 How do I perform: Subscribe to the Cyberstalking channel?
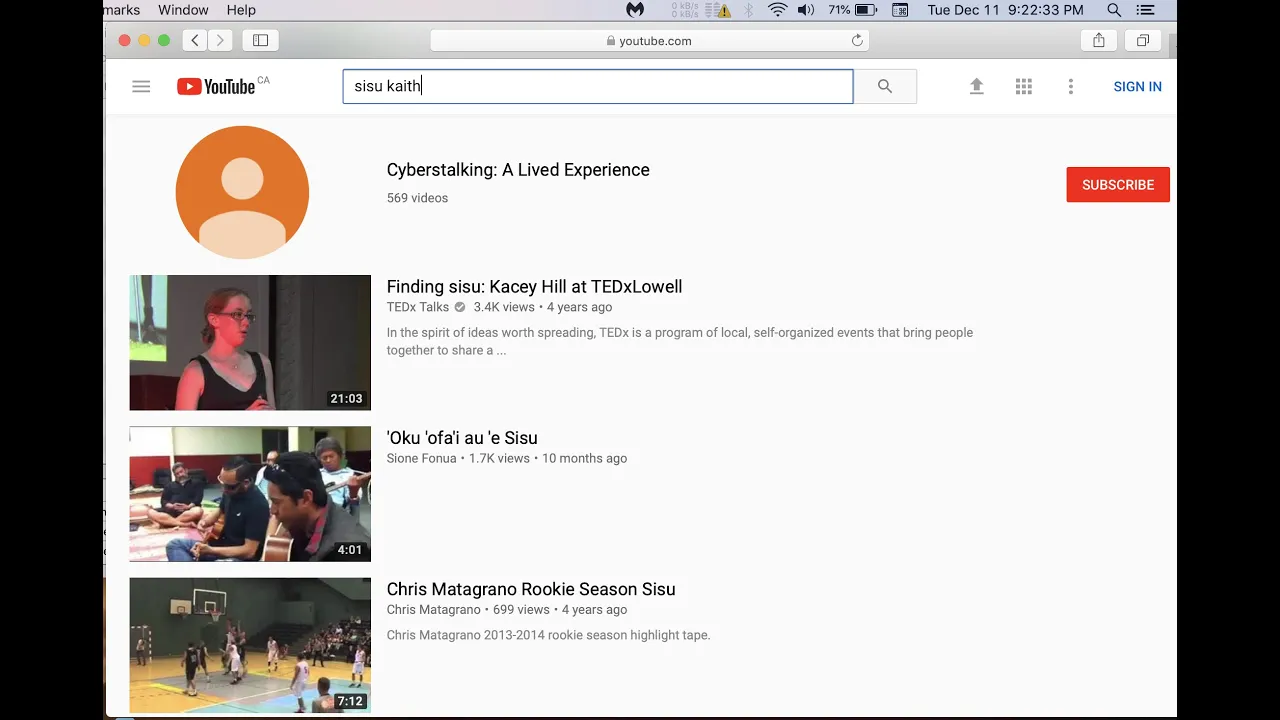(1118, 185)
